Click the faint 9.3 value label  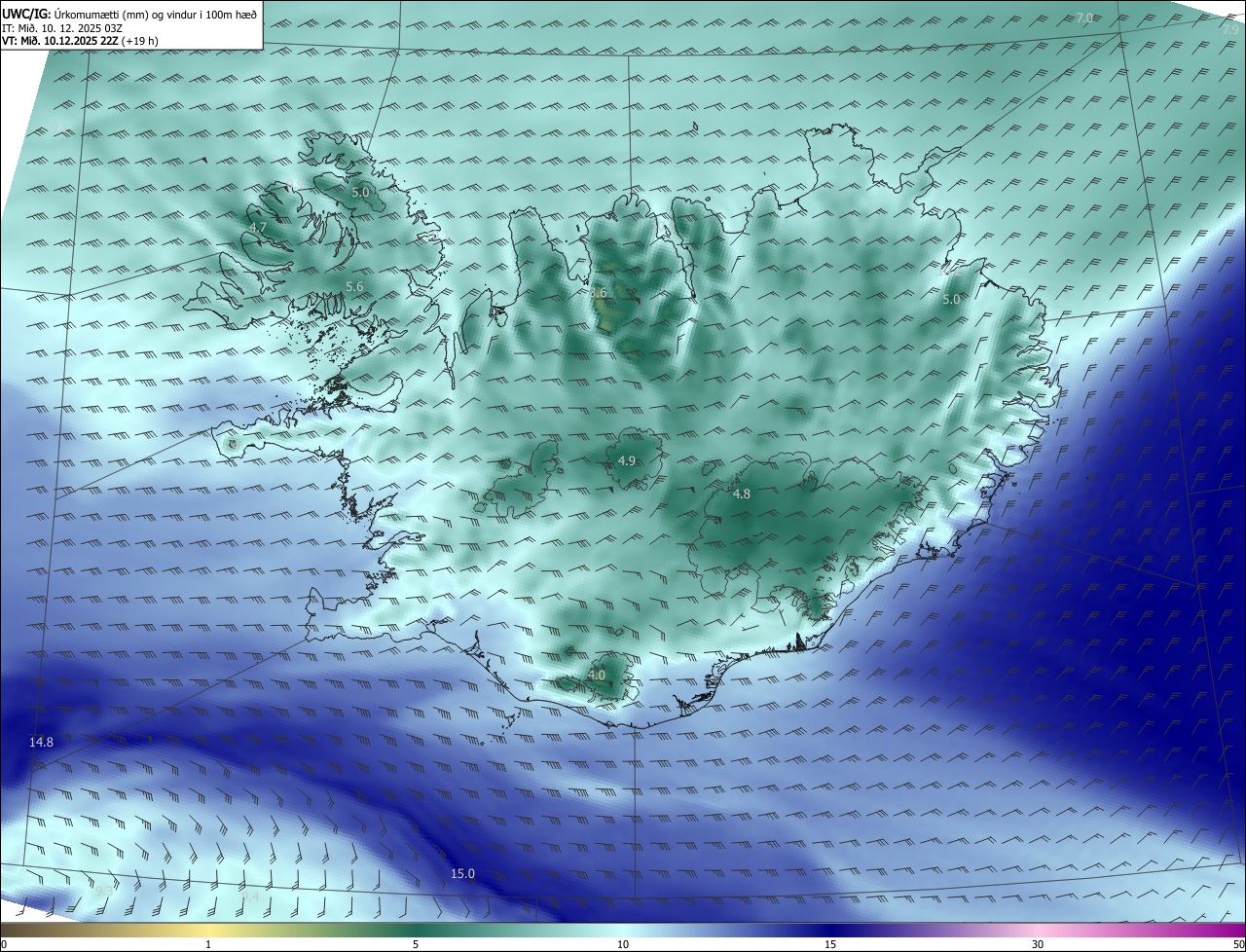[103, 890]
